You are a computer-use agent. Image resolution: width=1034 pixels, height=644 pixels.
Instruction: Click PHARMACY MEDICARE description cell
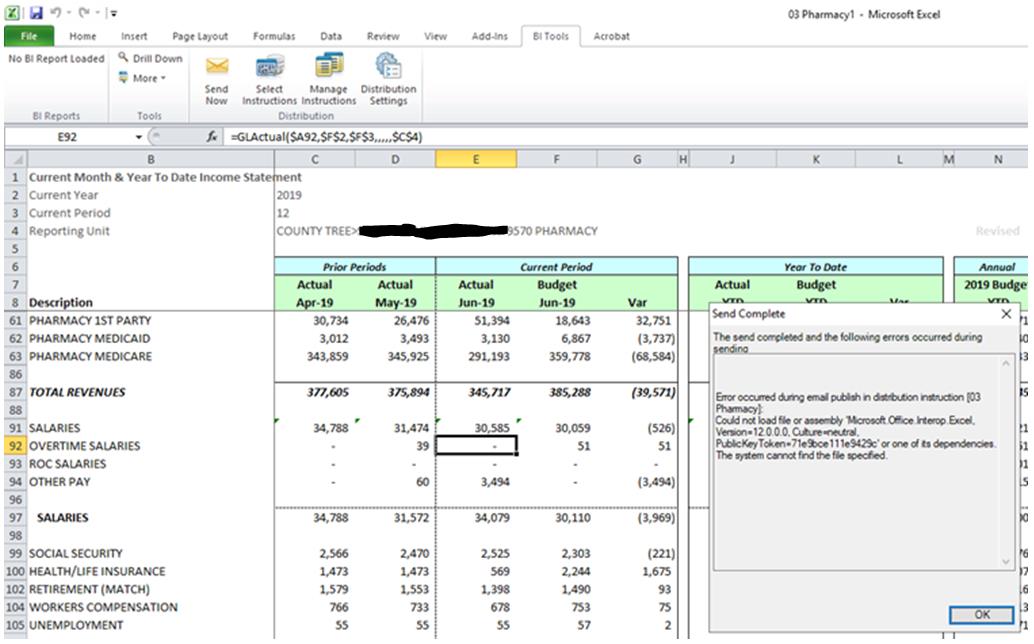click(90, 357)
